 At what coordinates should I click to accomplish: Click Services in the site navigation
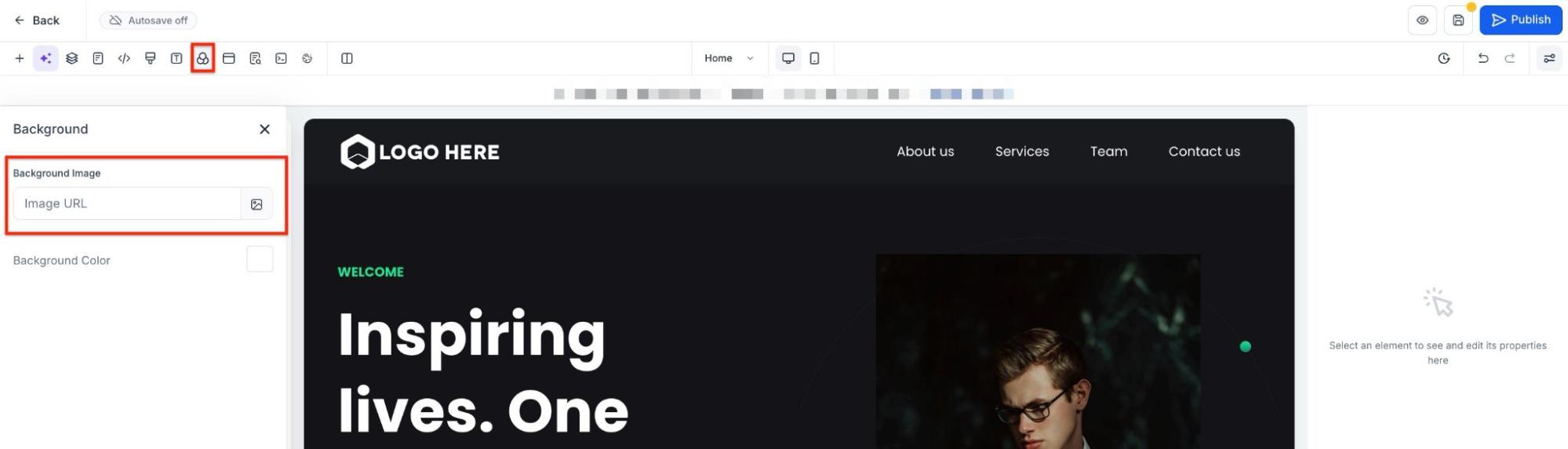coord(1021,151)
